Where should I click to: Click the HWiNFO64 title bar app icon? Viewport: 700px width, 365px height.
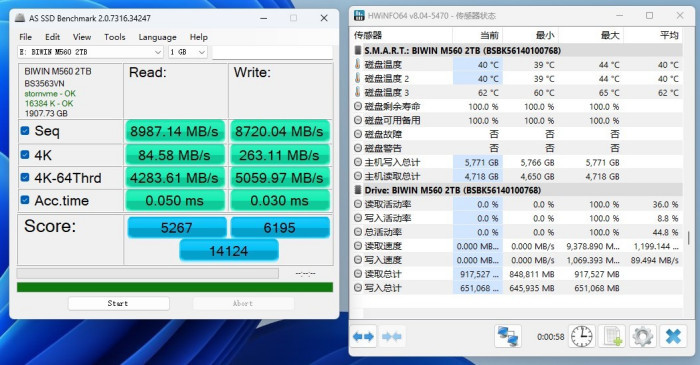[x=359, y=15]
